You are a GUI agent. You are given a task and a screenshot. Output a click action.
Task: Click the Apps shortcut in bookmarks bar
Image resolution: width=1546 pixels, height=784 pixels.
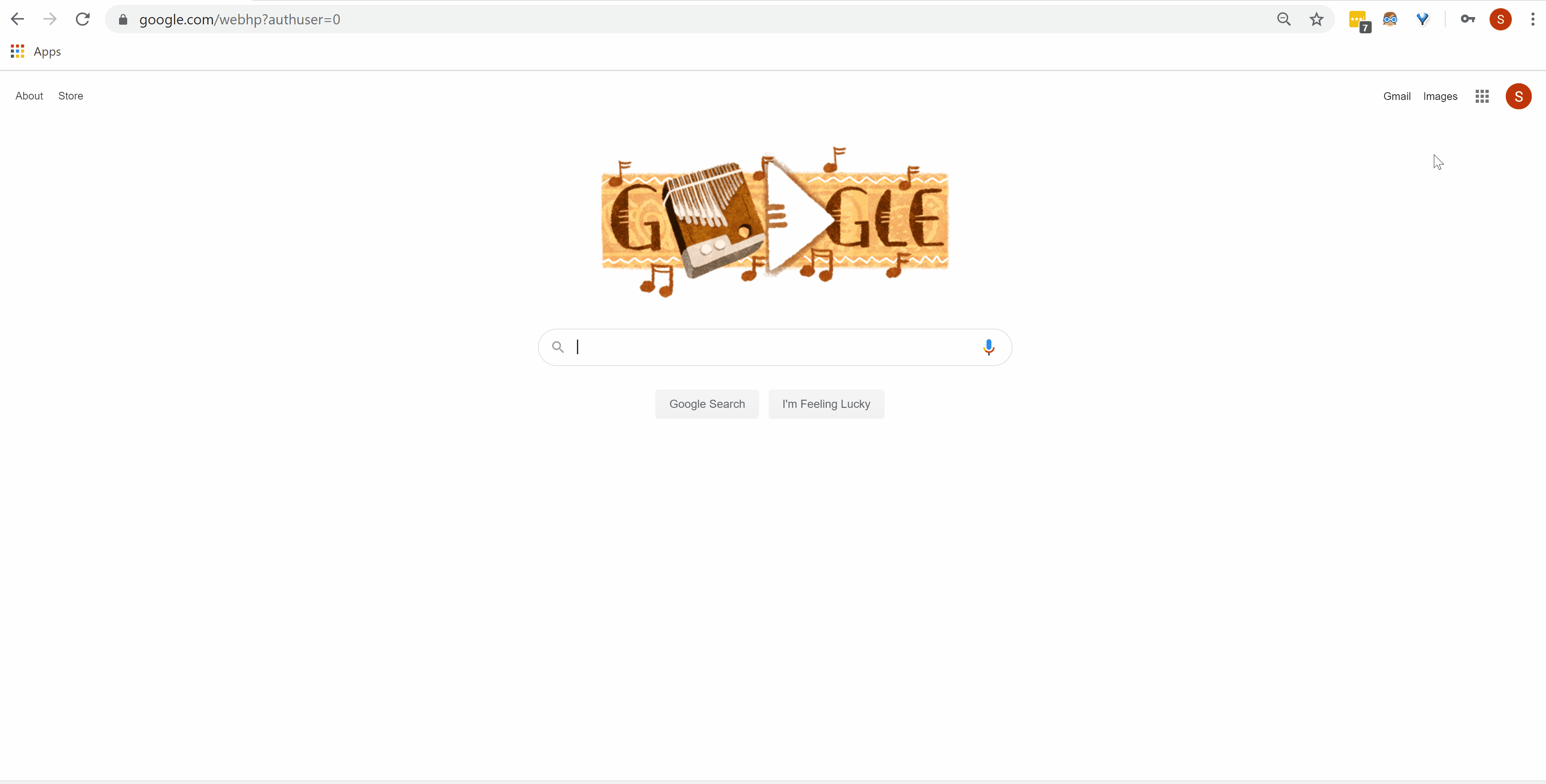[x=34, y=51]
